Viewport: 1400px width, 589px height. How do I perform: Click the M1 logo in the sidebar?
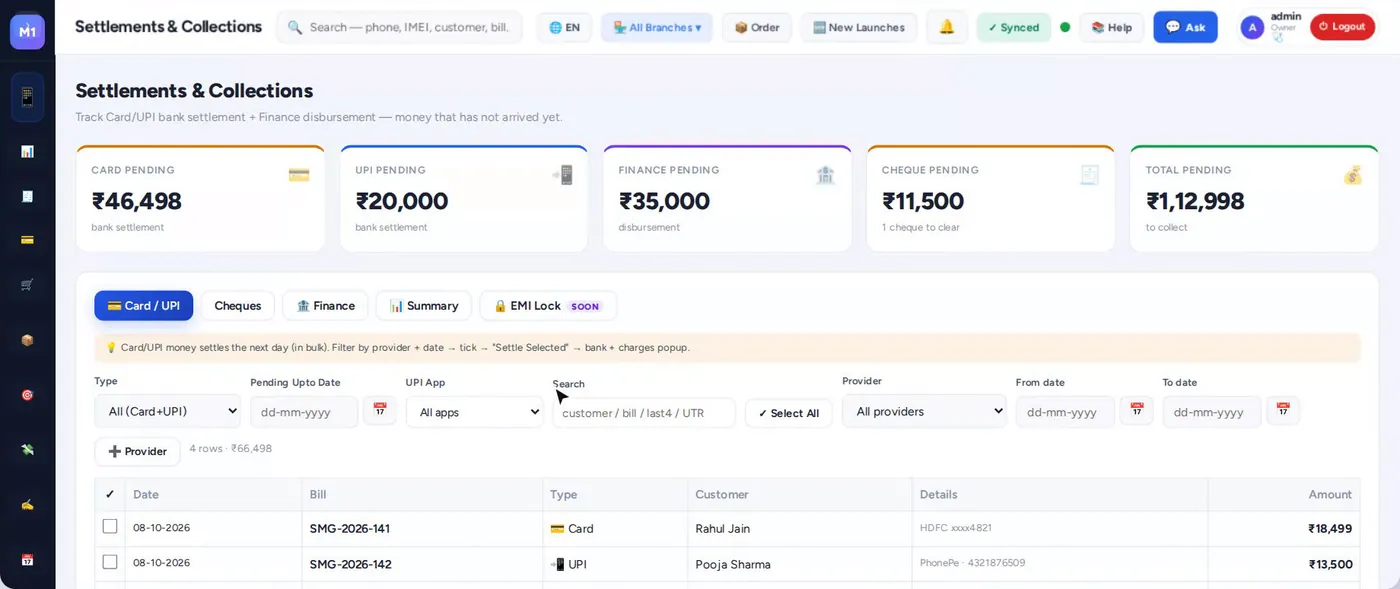click(x=27, y=31)
